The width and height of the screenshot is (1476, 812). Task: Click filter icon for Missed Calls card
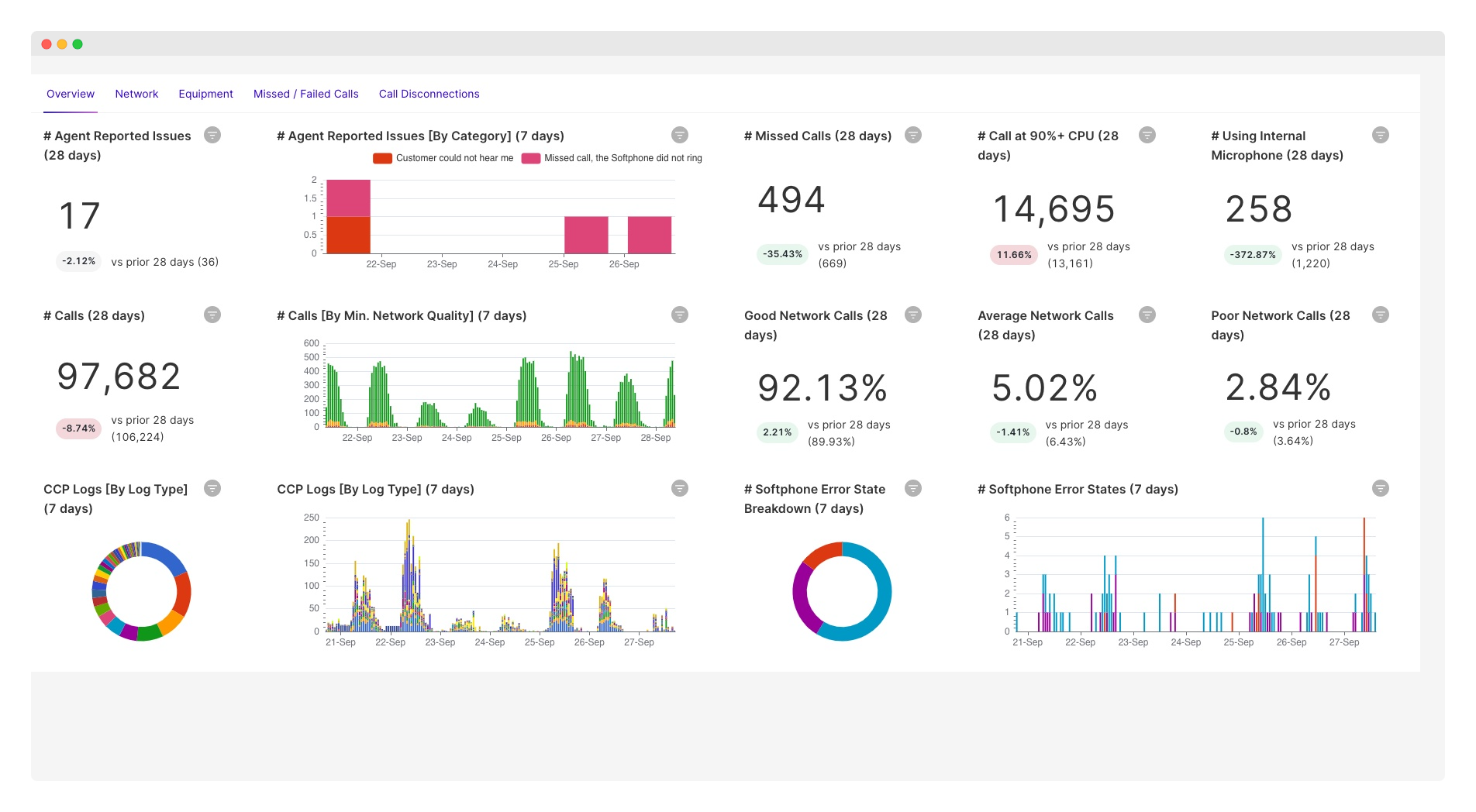913,135
